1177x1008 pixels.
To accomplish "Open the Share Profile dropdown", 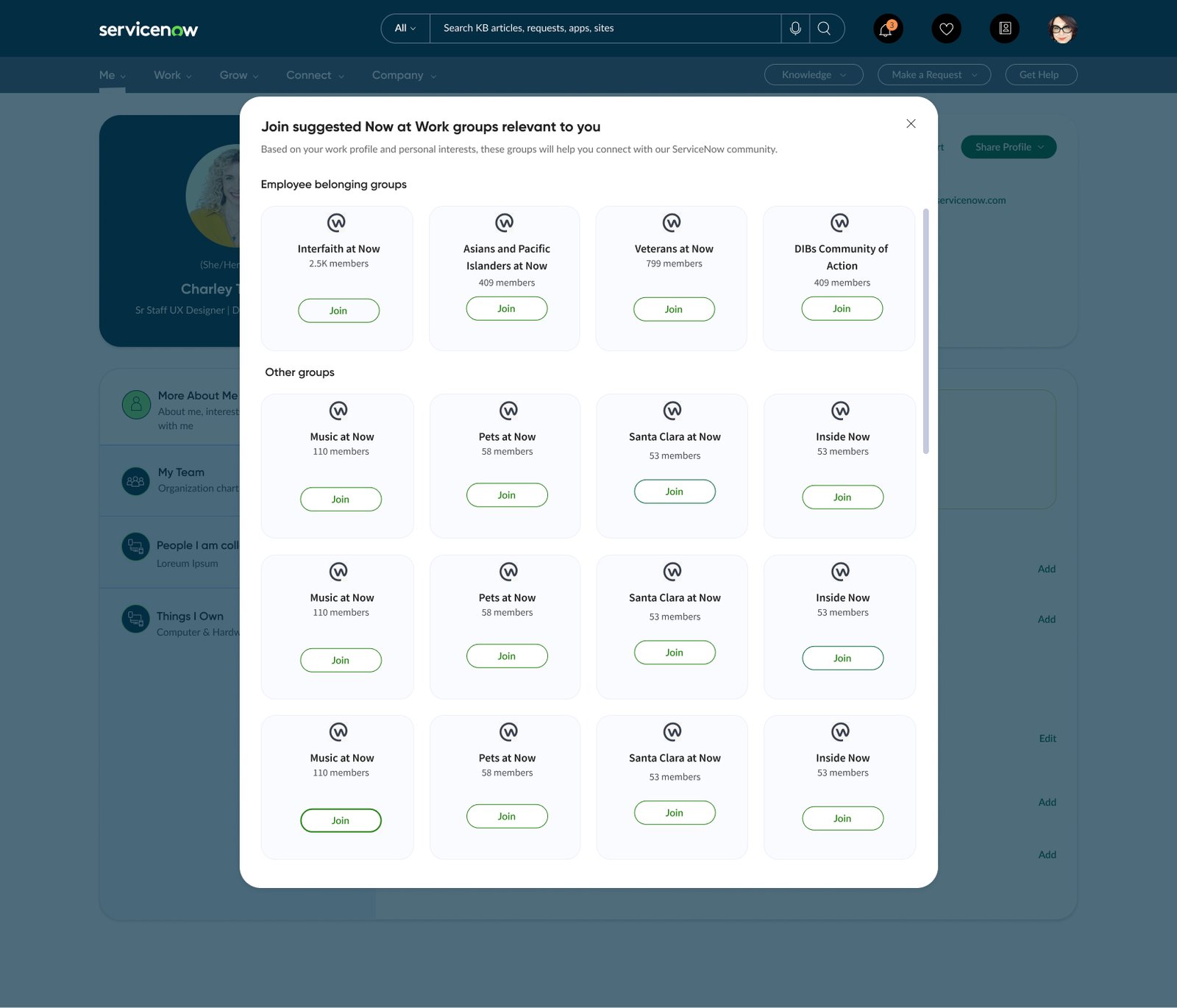I will 1009,147.
